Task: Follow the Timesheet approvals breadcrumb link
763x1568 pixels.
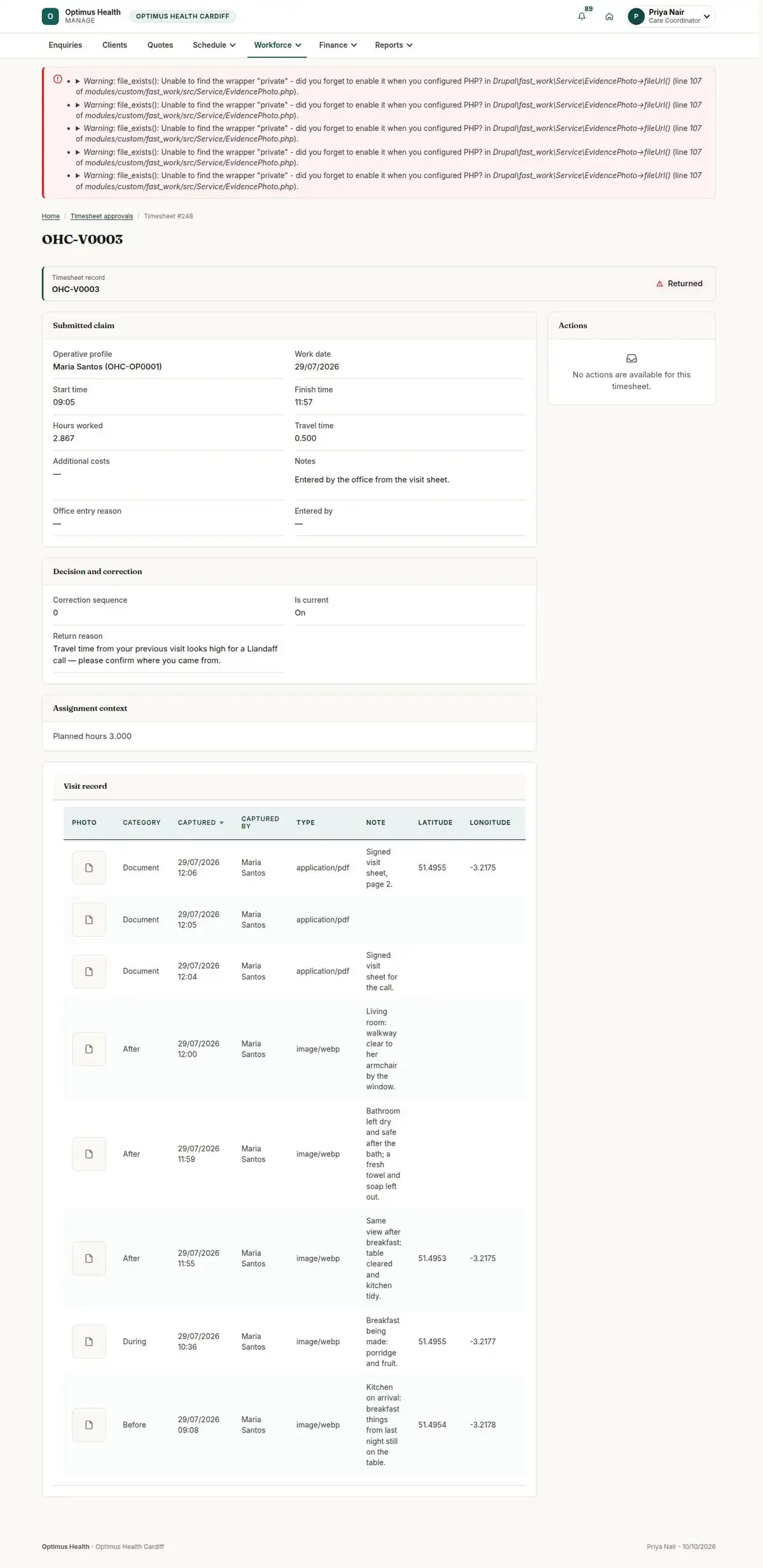Action: (102, 216)
